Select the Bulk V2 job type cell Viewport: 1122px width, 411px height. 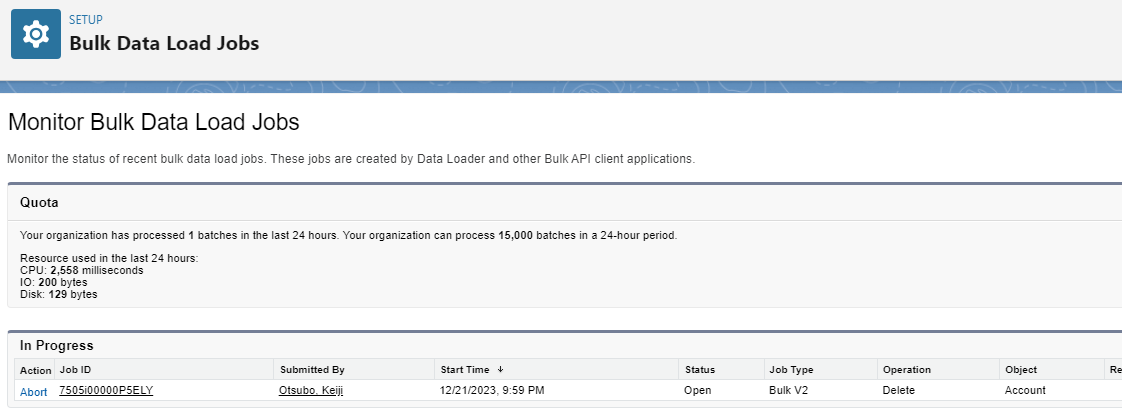(x=791, y=390)
